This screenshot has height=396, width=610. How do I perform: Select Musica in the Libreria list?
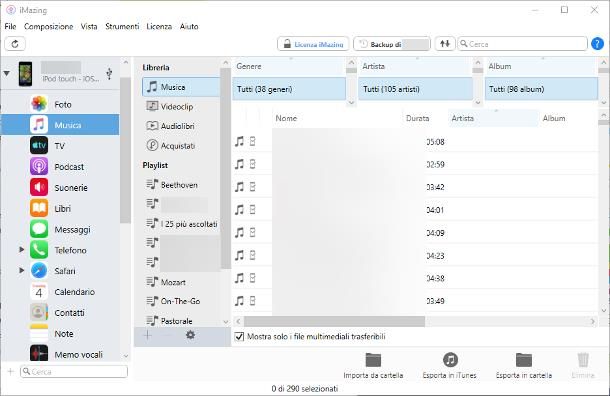point(181,87)
